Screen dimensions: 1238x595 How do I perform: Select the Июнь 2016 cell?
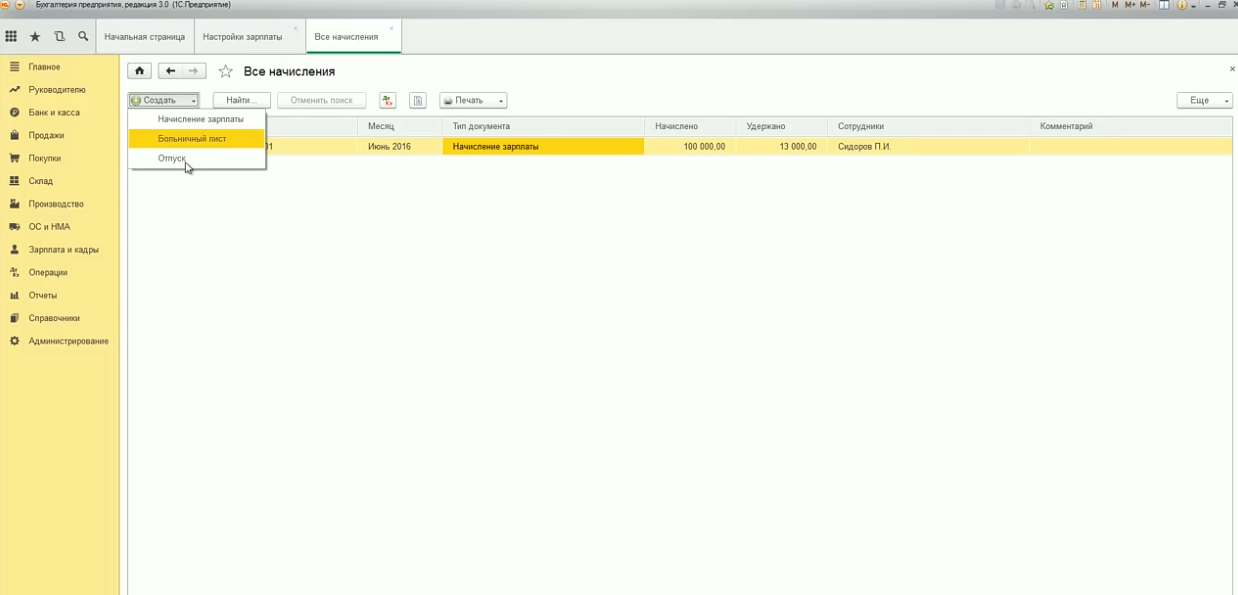[x=399, y=146]
